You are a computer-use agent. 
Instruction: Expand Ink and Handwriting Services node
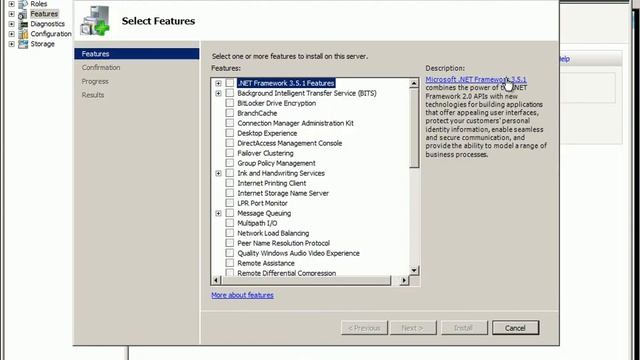(218, 173)
